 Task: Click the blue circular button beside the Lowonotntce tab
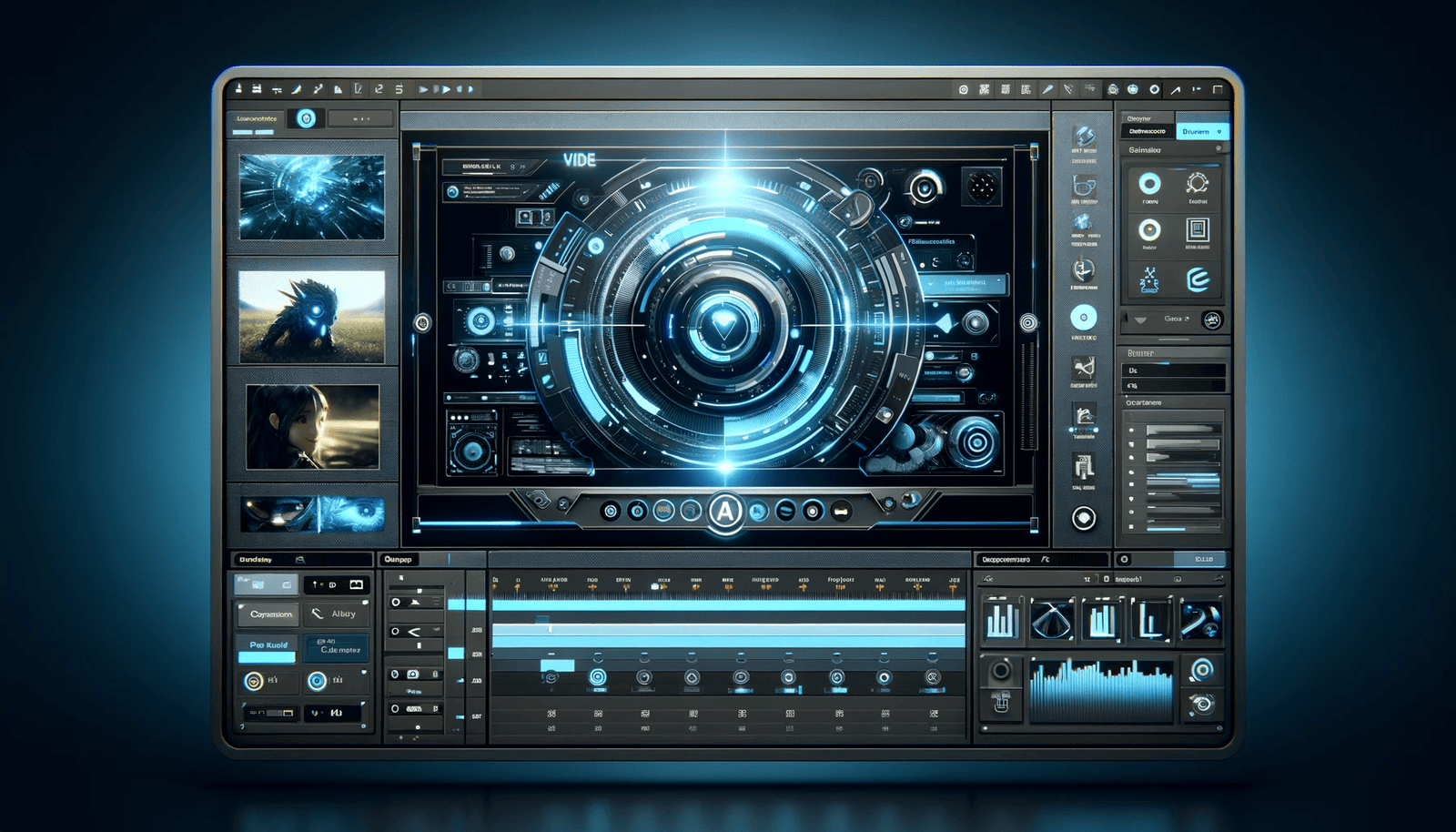pyautogui.click(x=306, y=118)
